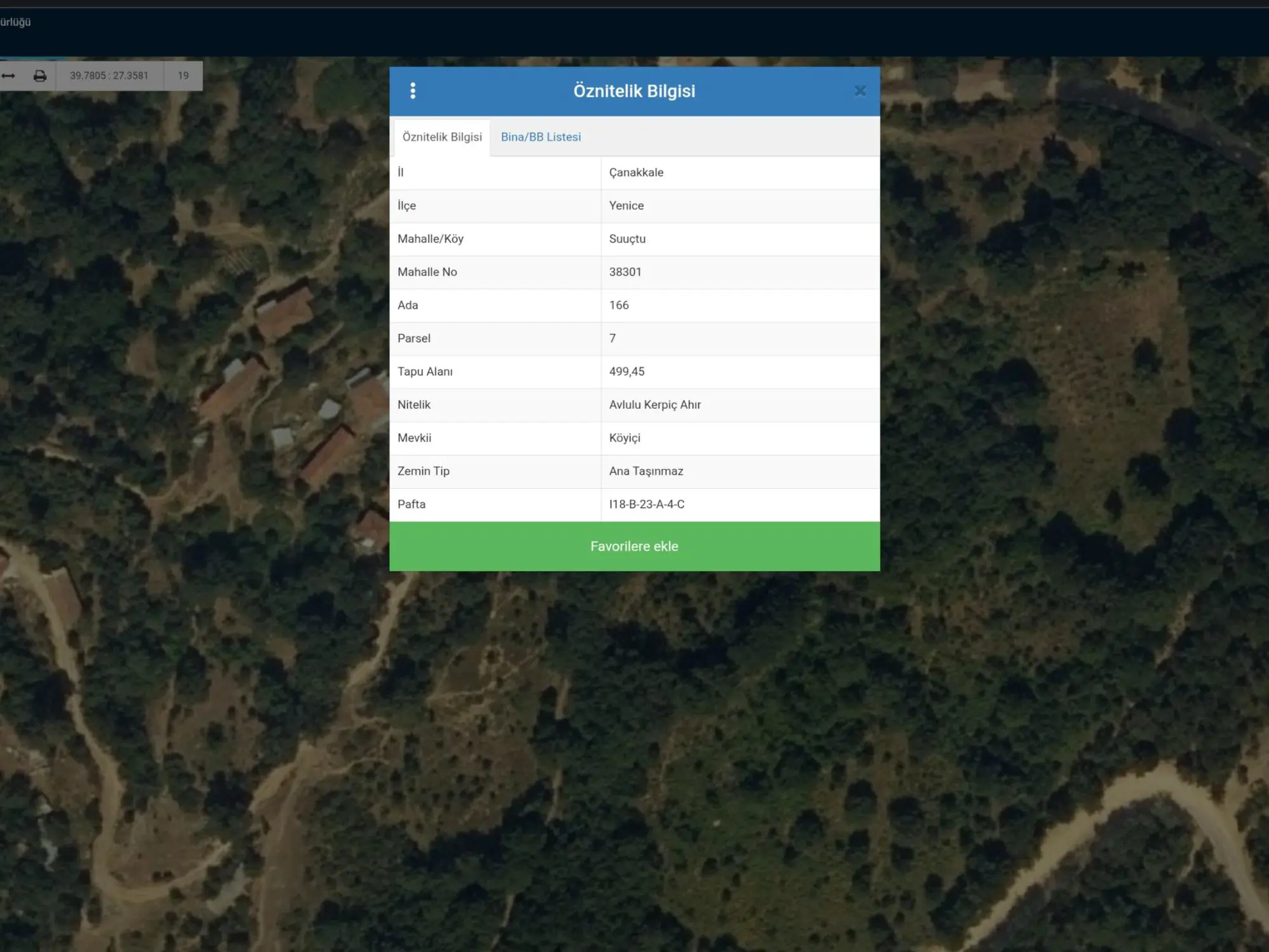Click the İl row label
The height and width of the screenshot is (952, 1269).
[x=401, y=172]
